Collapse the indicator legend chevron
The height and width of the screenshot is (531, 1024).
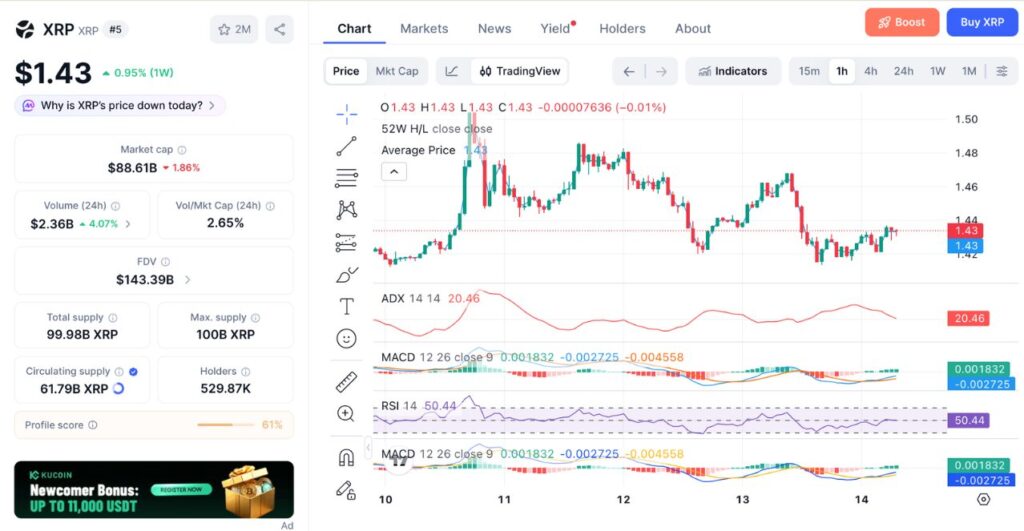coord(394,172)
